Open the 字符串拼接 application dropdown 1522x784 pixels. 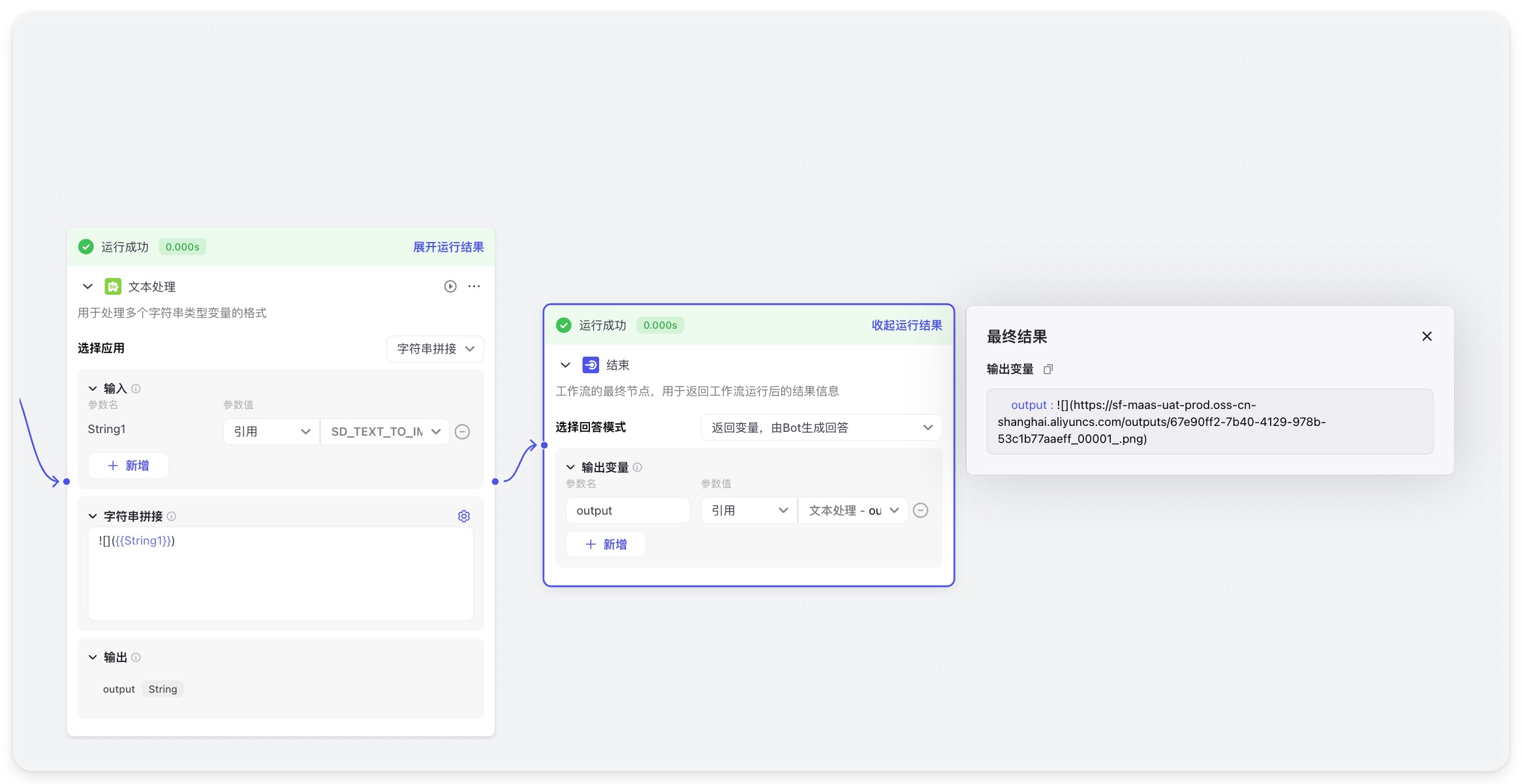(x=435, y=349)
